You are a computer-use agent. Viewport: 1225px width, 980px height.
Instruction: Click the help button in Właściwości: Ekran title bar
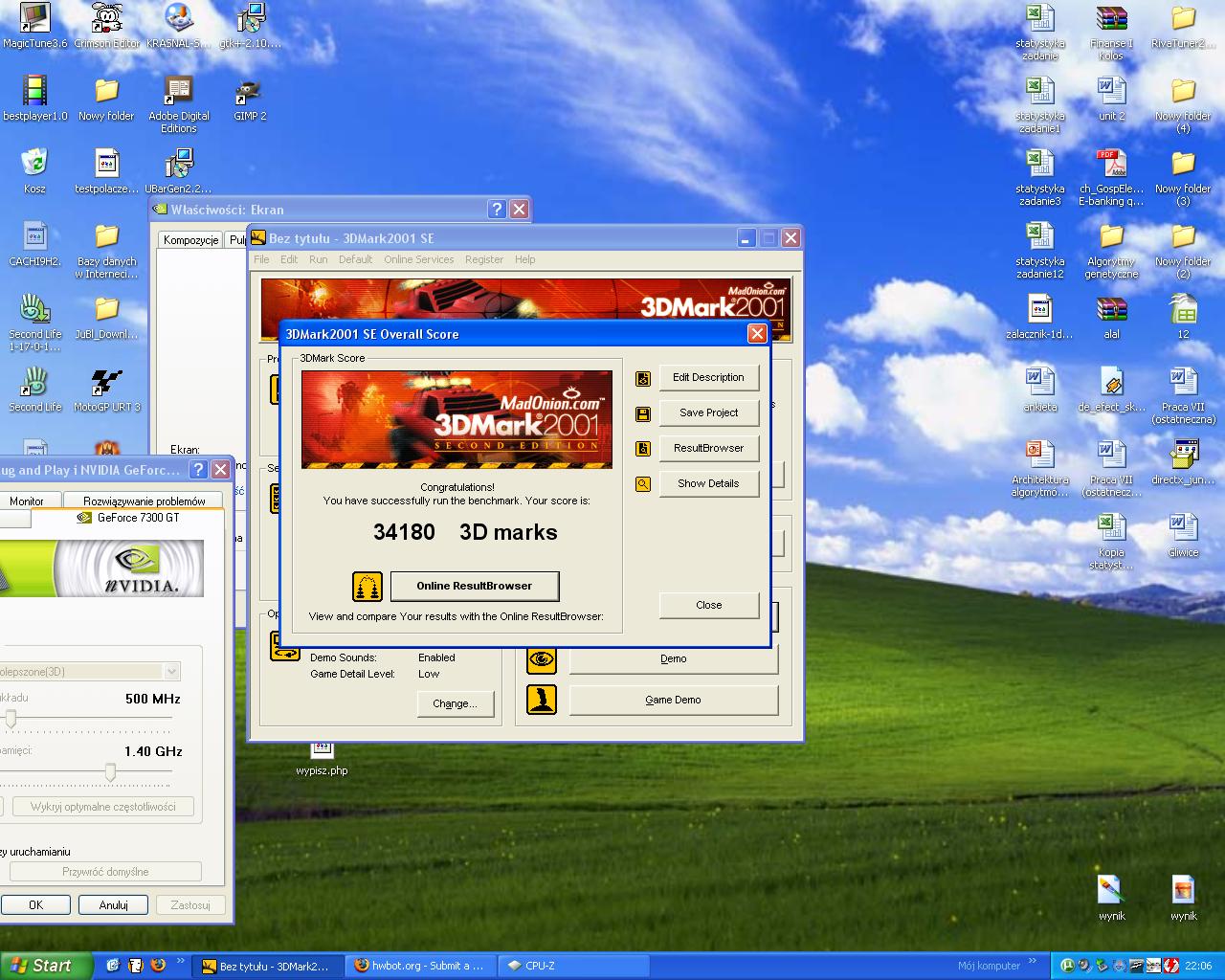pyautogui.click(x=497, y=210)
